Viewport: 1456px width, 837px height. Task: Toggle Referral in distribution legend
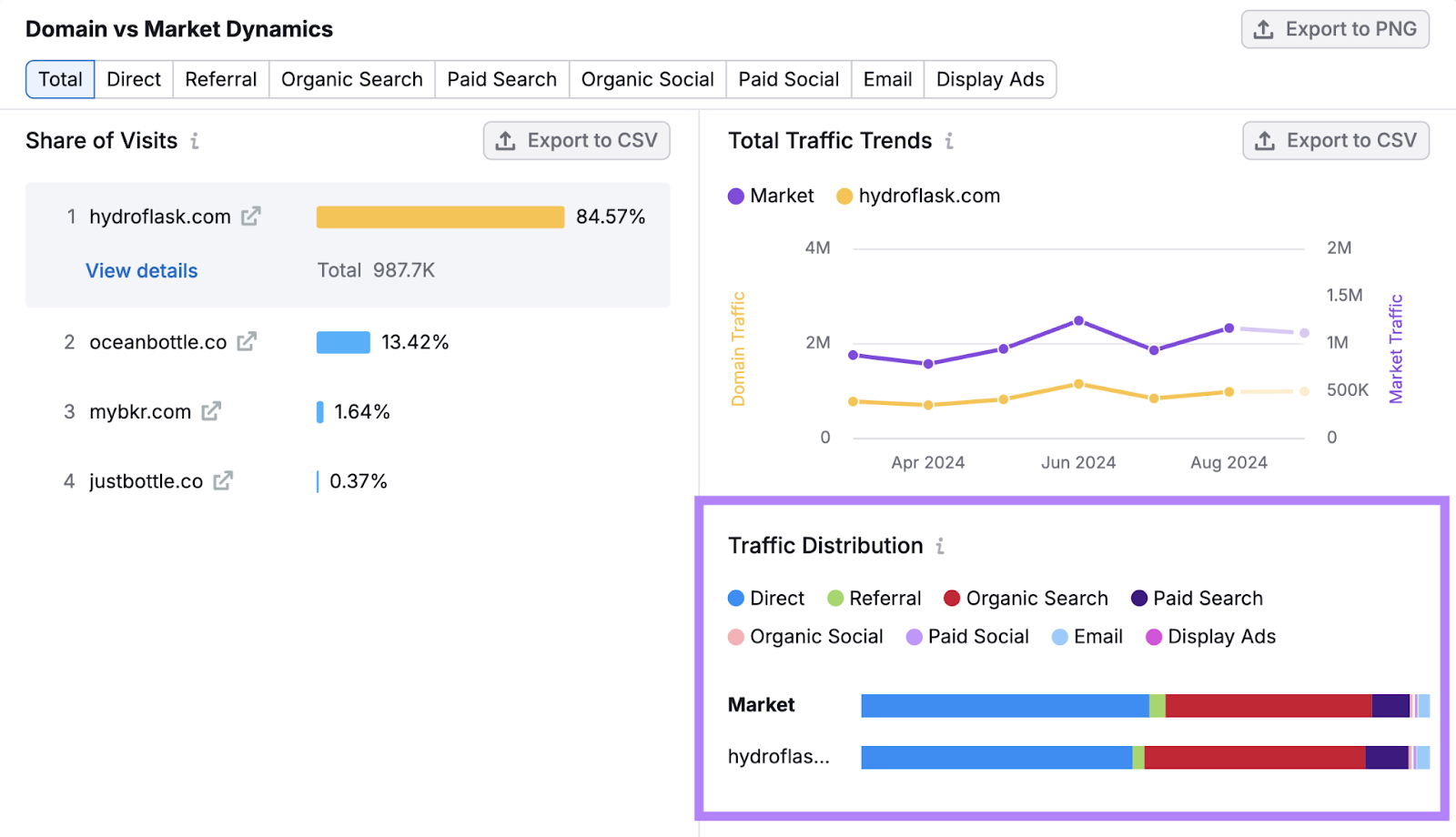[x=874, y=598]
